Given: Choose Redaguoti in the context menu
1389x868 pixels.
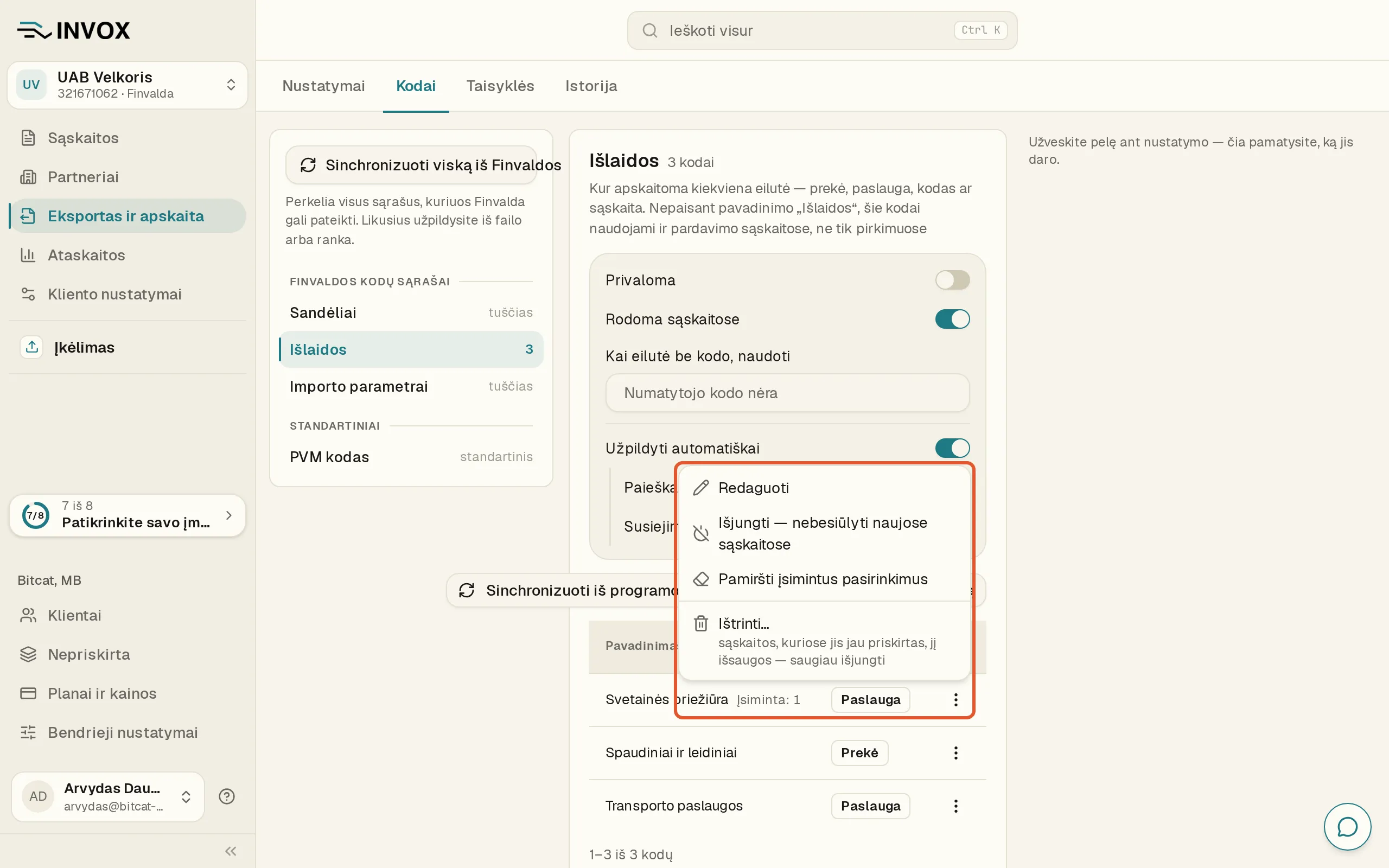Looking at the screenshot, I should click(x=824, y=488).
